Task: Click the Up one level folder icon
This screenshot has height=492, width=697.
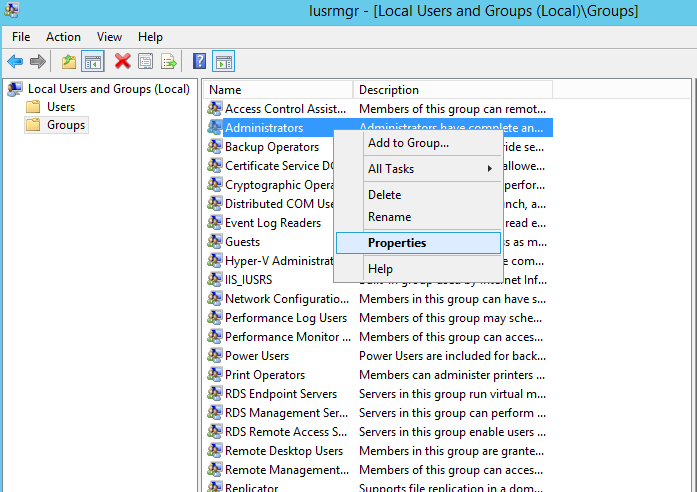Action: [x=69, y=61]
